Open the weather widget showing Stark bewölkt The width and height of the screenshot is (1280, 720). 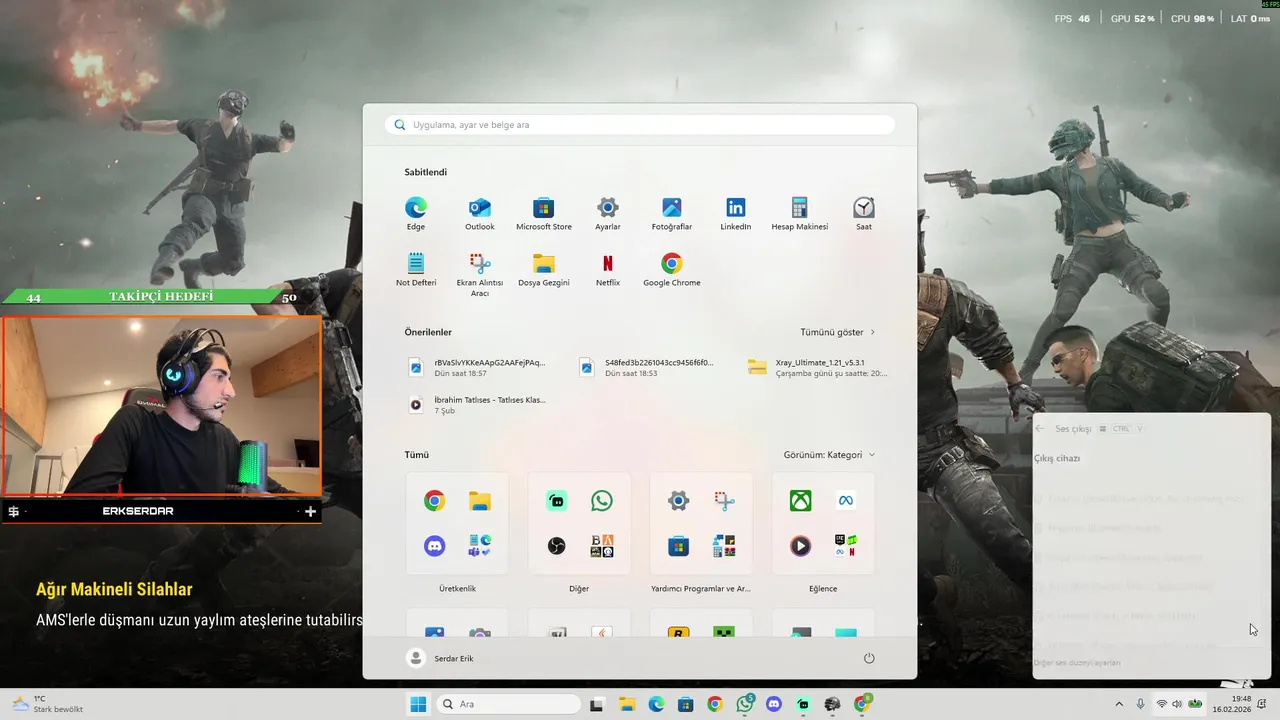[x=47, y=704]
